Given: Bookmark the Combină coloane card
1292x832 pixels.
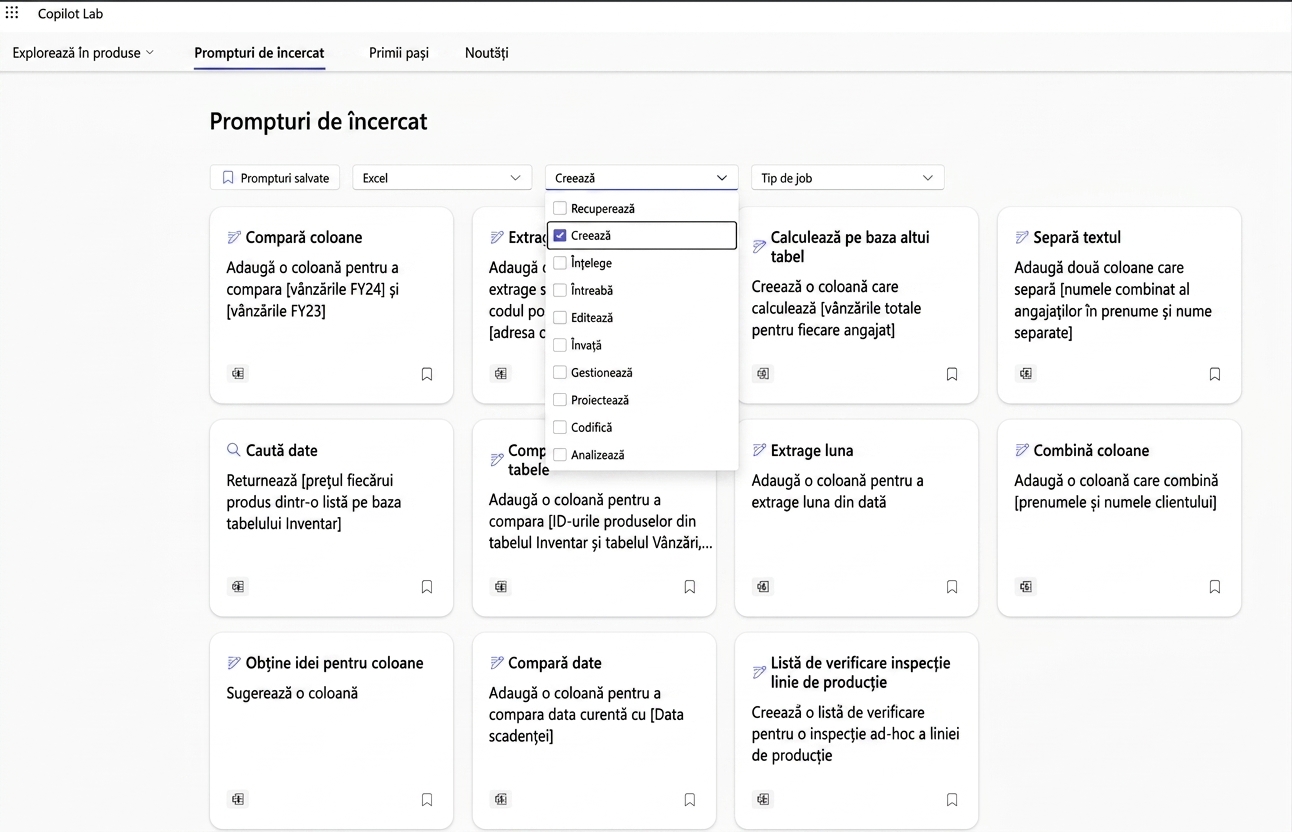Looking at the screenshot, I should [1215, 587].
